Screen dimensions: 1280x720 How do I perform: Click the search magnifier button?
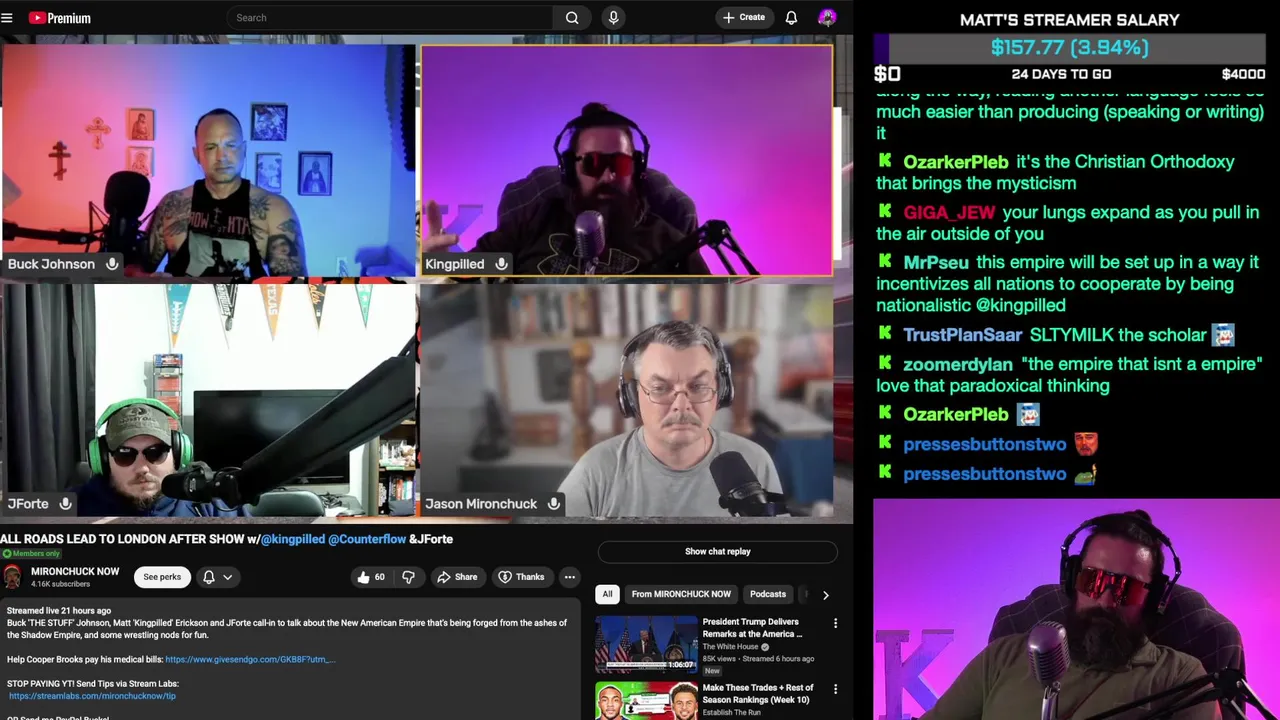tap(572, 18)
